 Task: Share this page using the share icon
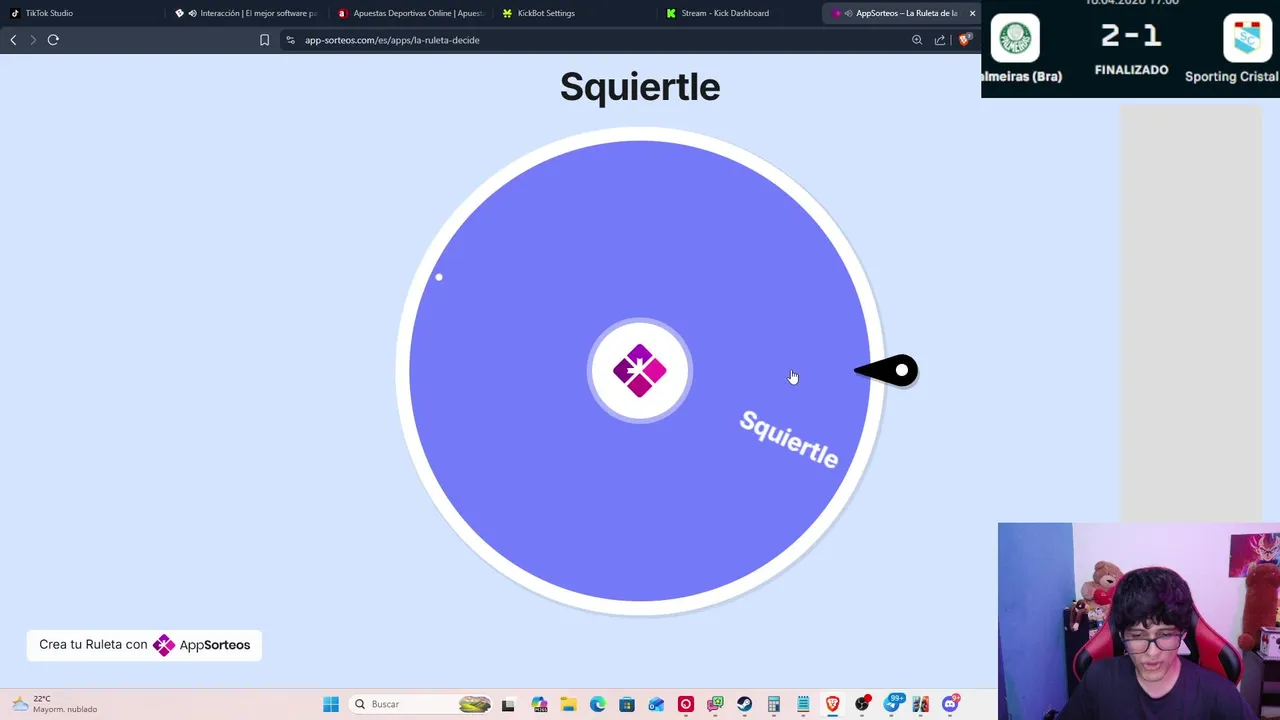pyautogui.click(x=940, y=40)
